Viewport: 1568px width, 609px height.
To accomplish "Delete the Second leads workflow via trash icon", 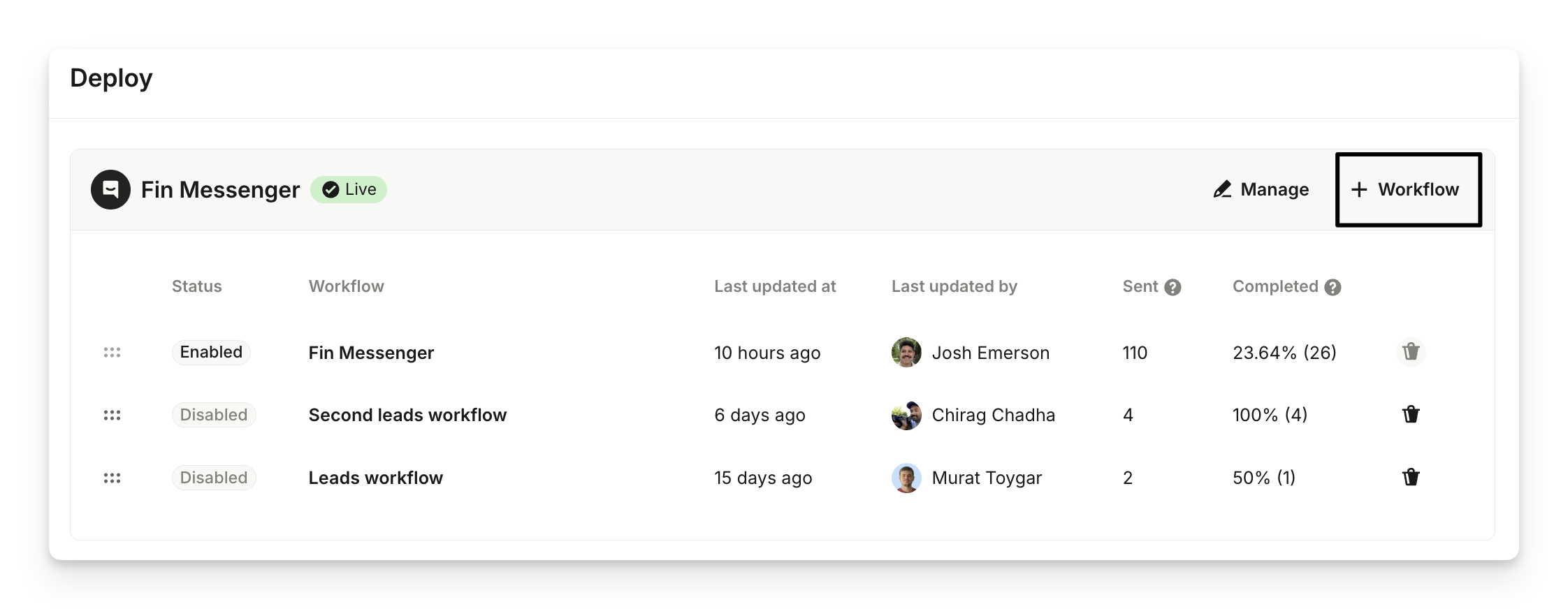I will [1411, 415].
